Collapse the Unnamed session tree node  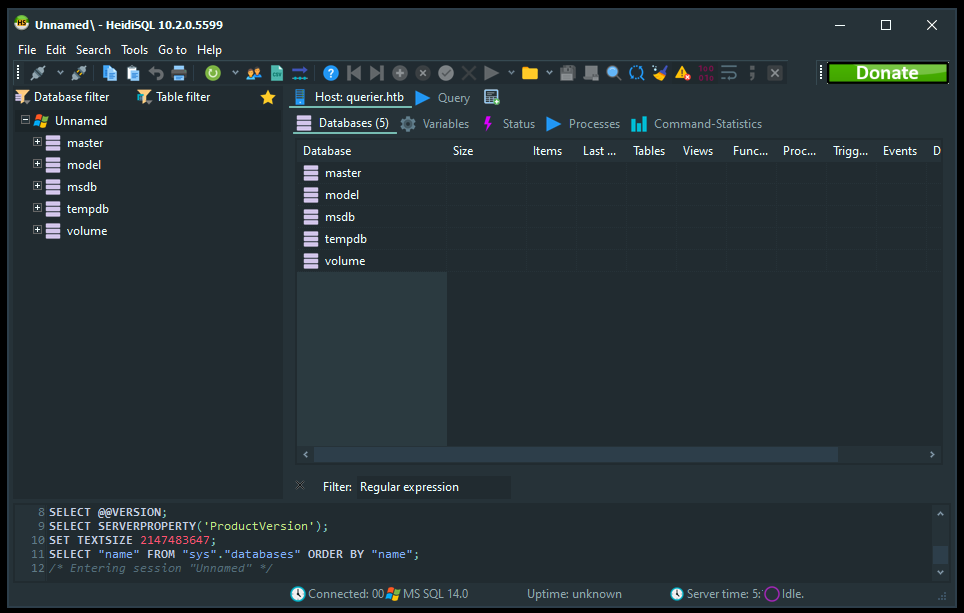click(x=24, y=120)
